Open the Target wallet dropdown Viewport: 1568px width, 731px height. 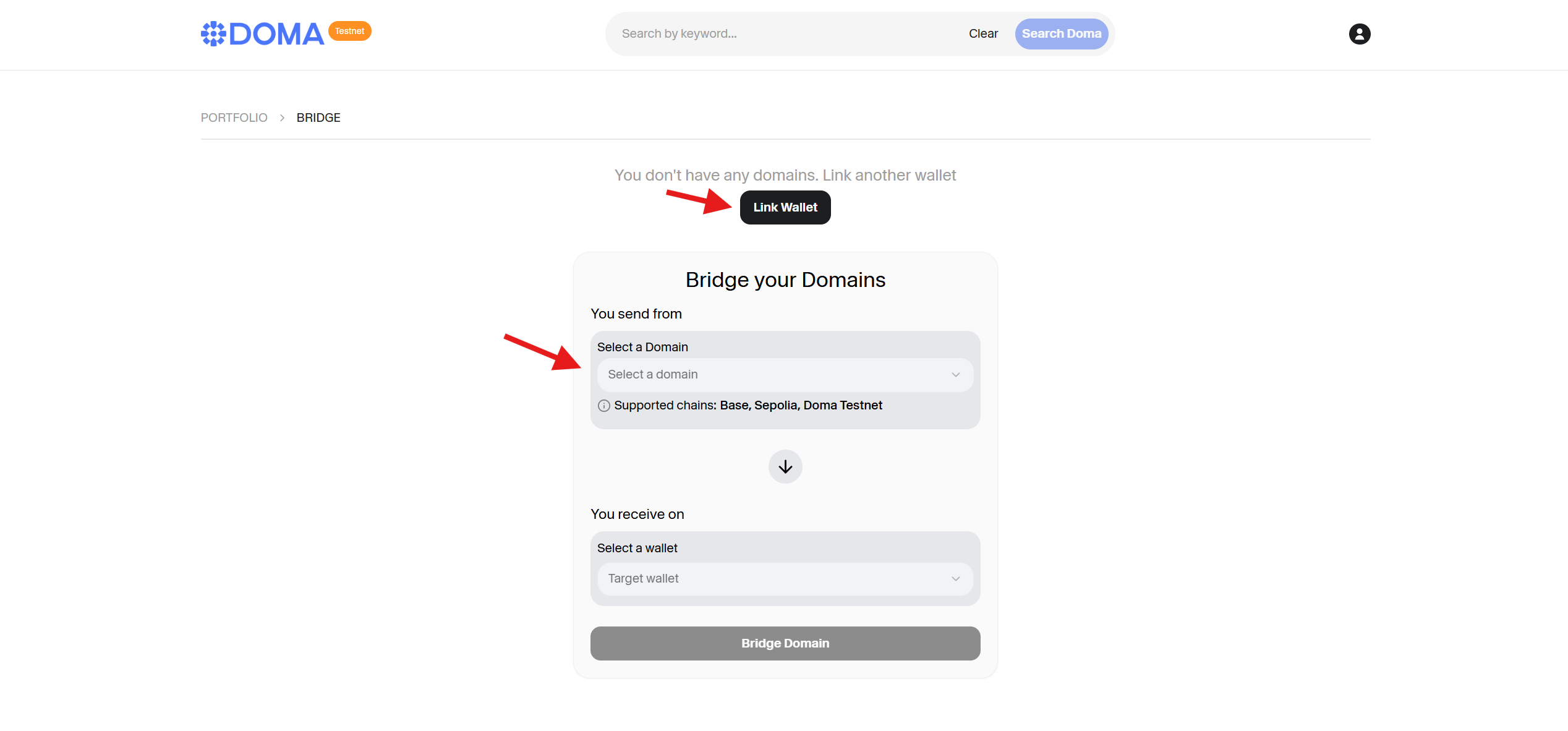click(x=784, y=579)
